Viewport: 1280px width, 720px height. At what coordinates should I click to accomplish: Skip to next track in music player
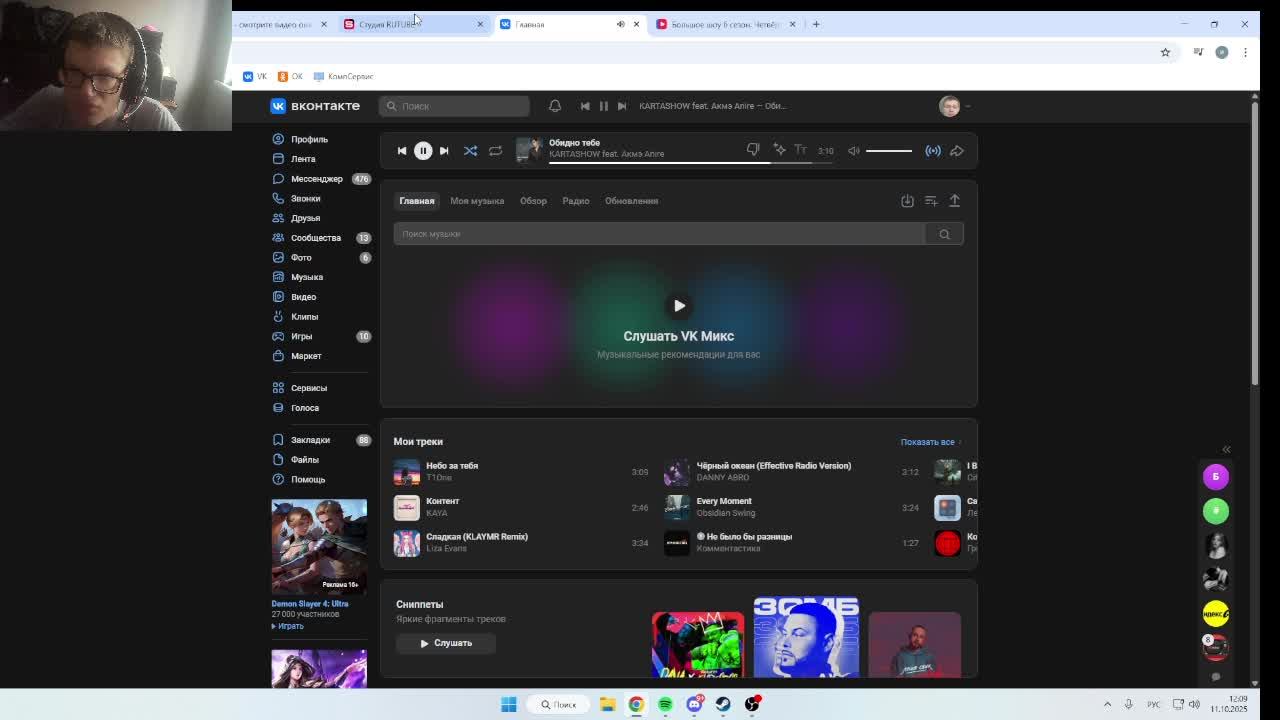click(x=444, y=151)
